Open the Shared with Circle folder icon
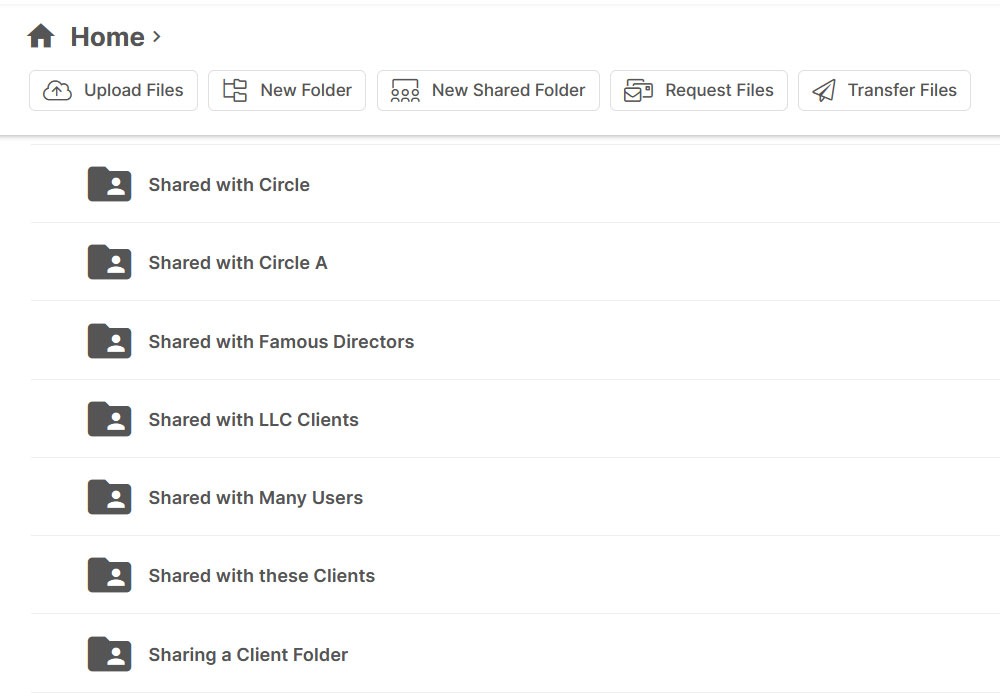Image resolution: width=1000 pixels, height=700 pixels. click(x=109, y=184)
